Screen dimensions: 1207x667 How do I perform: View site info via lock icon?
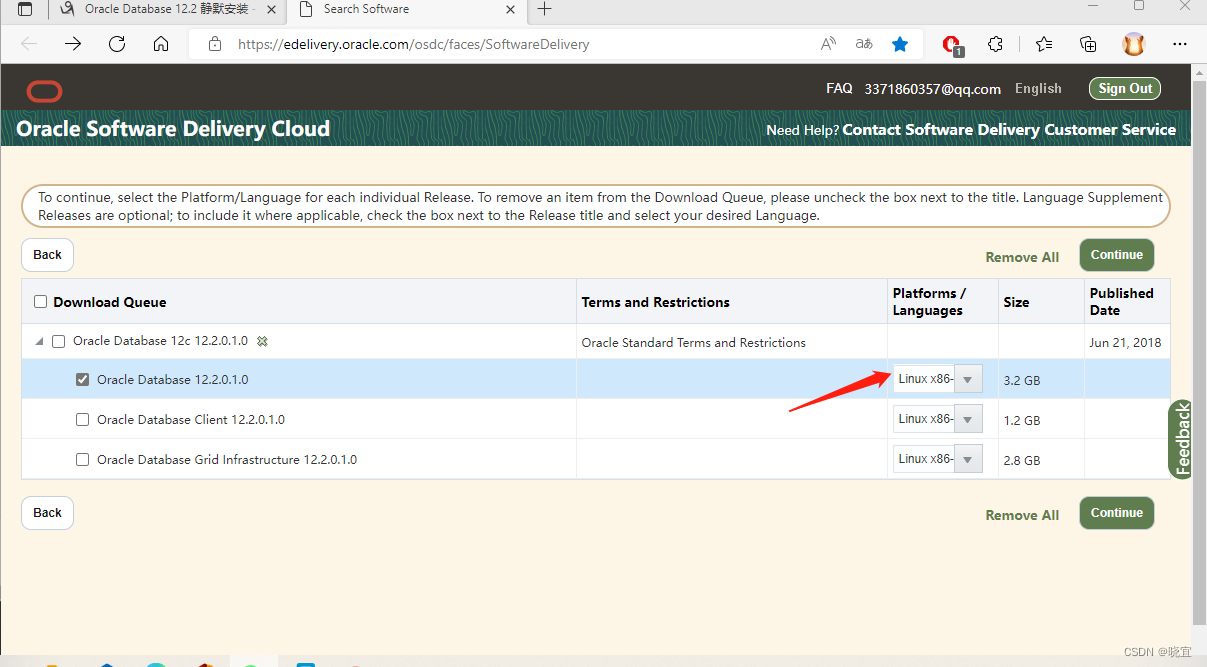(214, 44)
